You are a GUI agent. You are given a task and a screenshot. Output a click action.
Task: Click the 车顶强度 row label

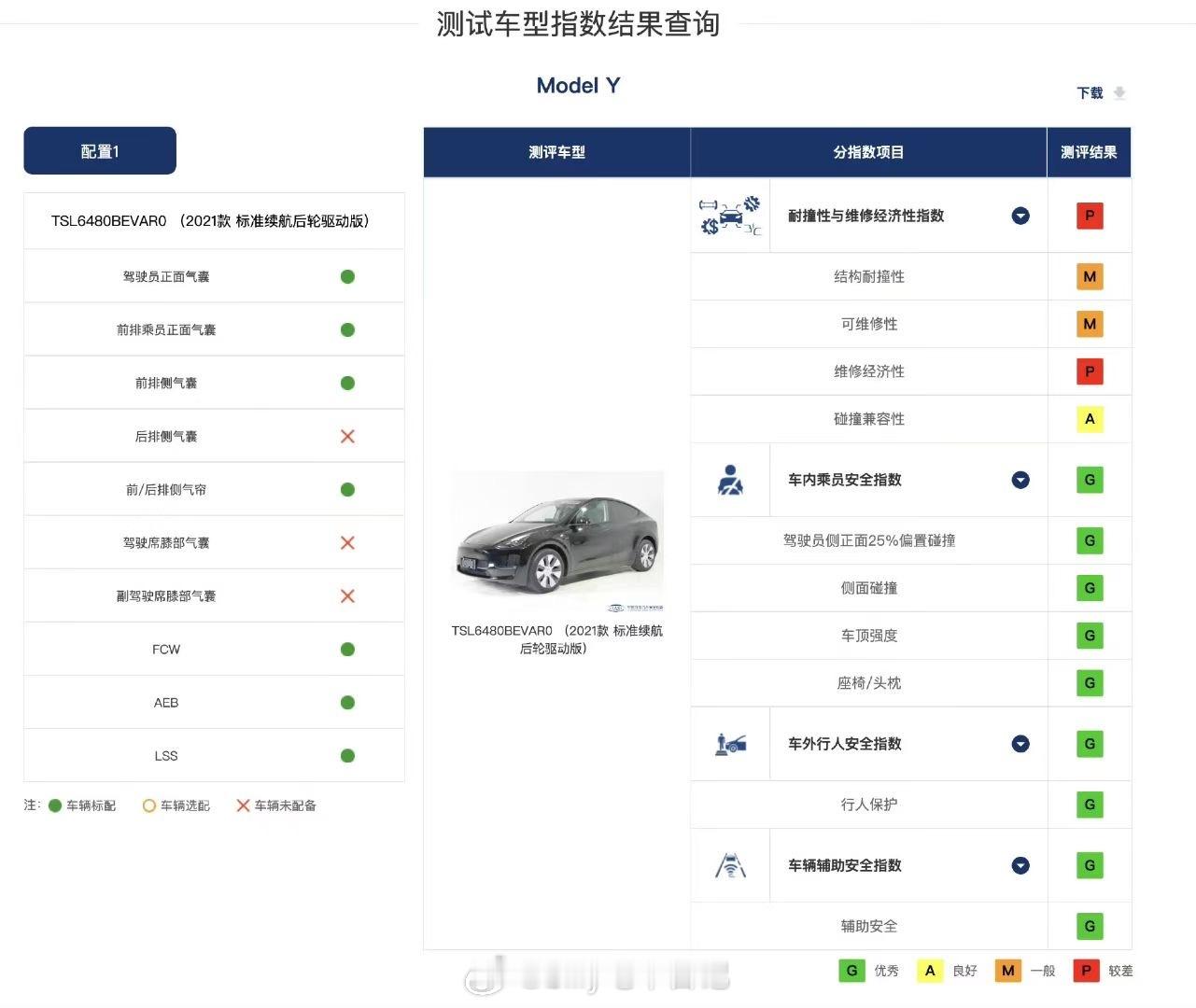[869, 636]
